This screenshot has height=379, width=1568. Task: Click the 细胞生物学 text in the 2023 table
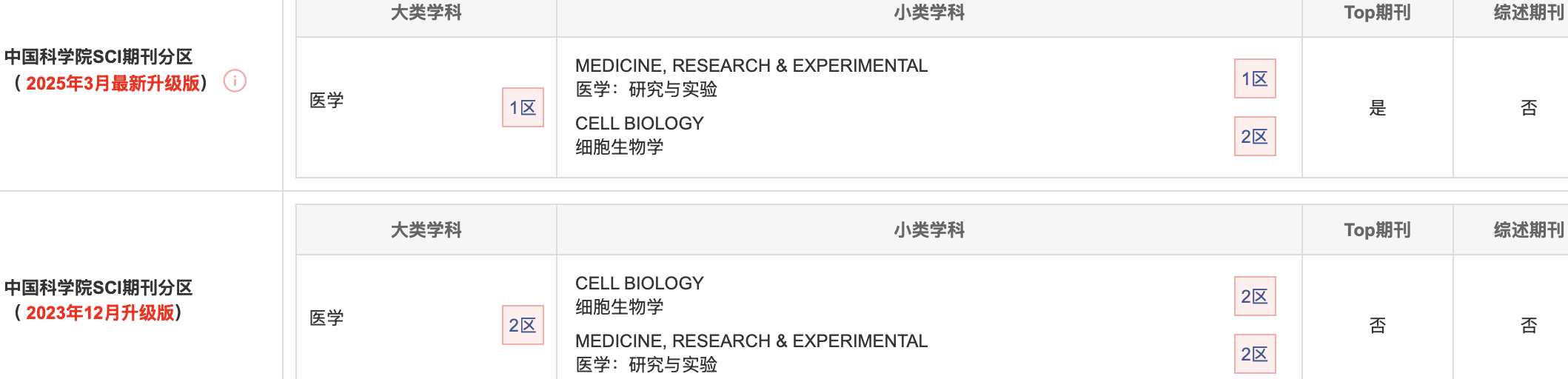pyautogui.click(x=620, y=307)
